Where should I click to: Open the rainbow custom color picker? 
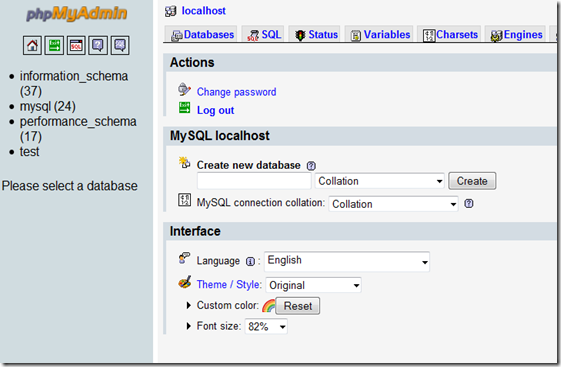click(x=269, y=306)
